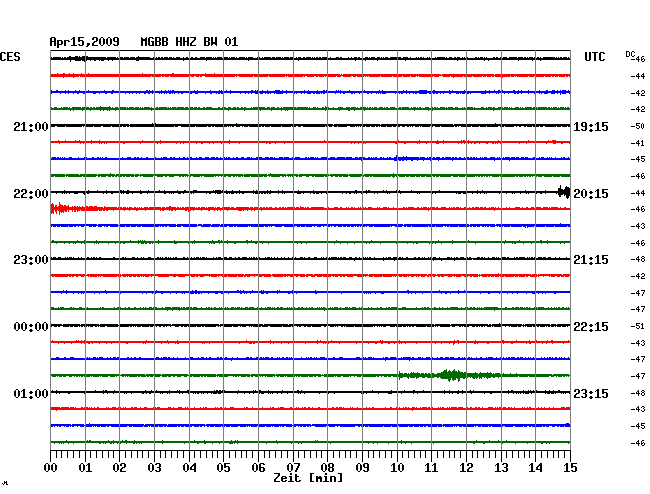Select minute 14 on the time axis
Screen dimensions: 650x494
tap(535, 468)
